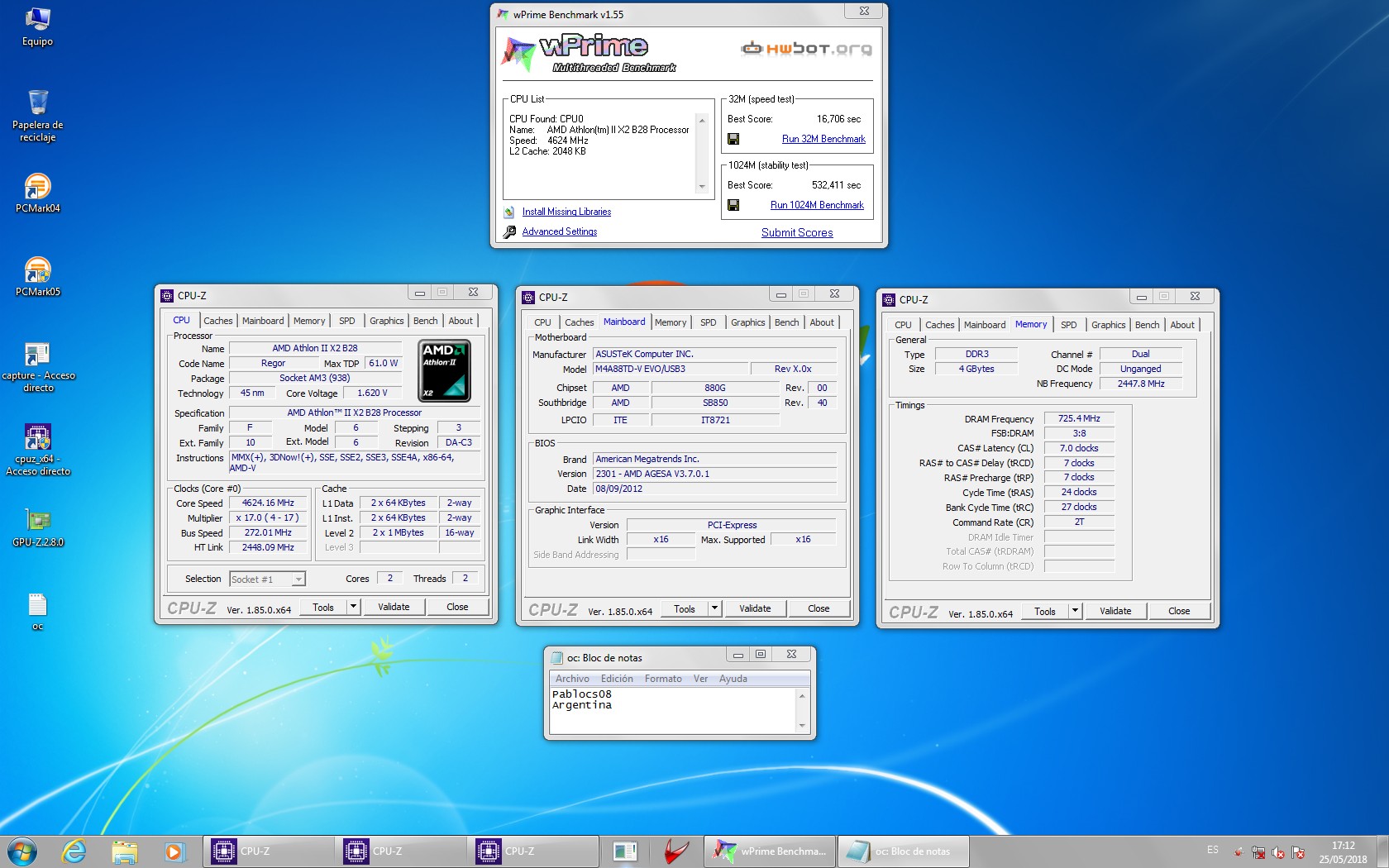The width and height of the screenshot is (1389, 868).
Task: Click Install Missing Libraries link
Action: (x=566, y=212)
